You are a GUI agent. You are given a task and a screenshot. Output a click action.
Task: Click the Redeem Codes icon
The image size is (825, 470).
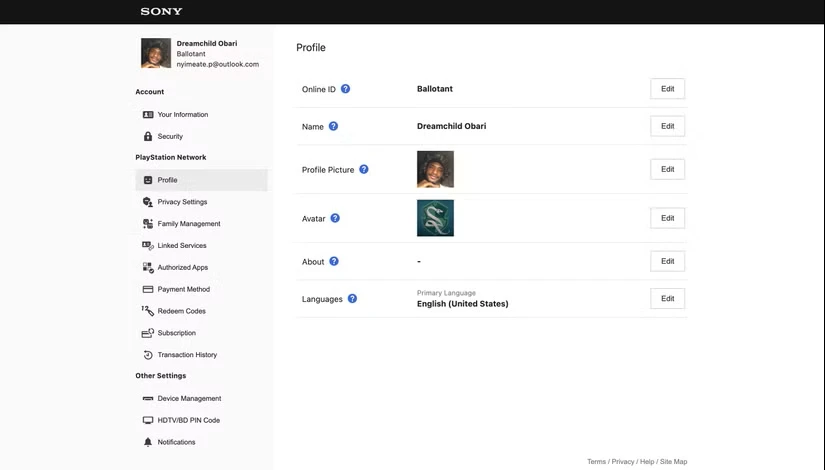coord(148,311)
